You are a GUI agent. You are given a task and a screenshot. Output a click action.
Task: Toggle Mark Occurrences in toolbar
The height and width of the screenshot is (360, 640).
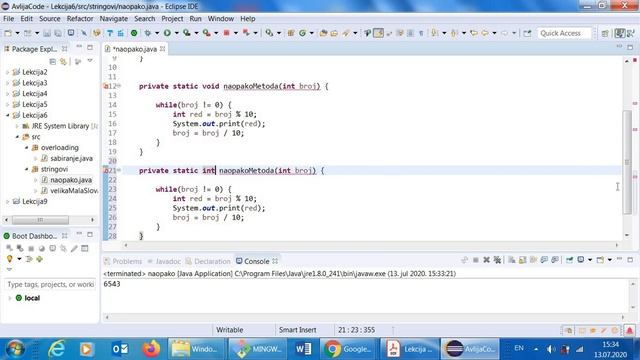click(379, 33)
